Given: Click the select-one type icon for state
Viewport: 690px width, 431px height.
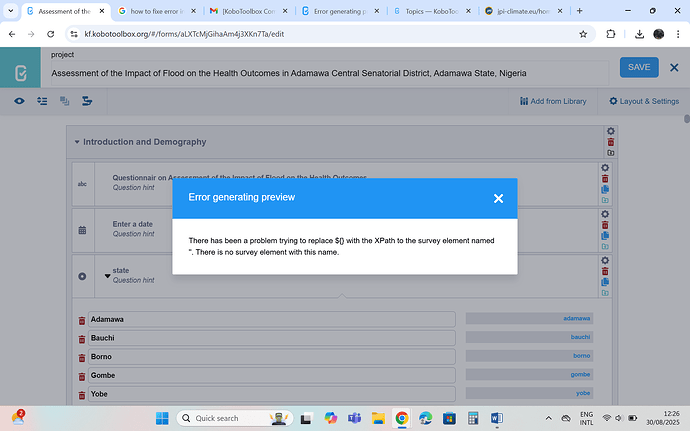Looking at the screenshot, I should [x=82, y=276].
